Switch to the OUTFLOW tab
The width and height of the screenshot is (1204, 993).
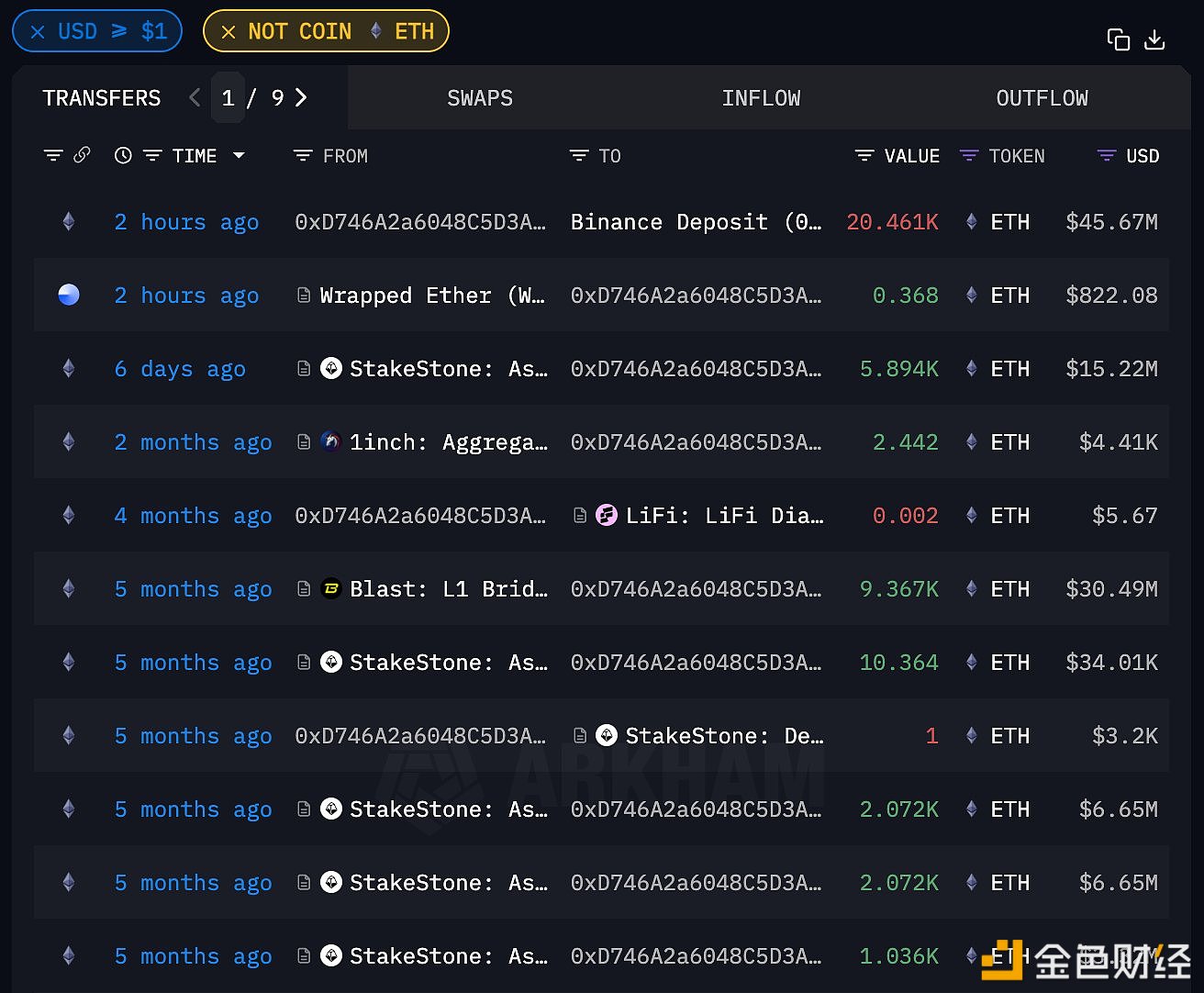pyautogui.click(x=1042, y=98)
